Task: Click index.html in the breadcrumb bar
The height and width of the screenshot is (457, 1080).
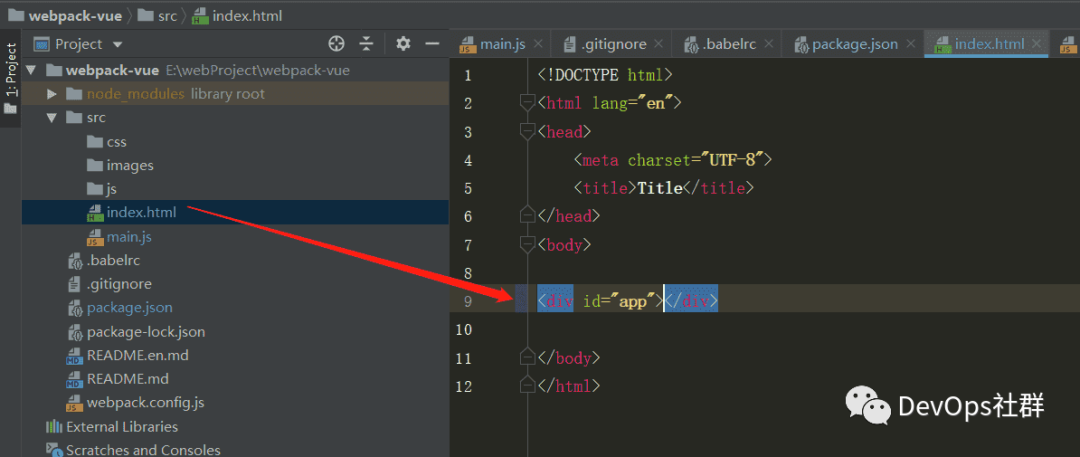Action: click(238, 15)
